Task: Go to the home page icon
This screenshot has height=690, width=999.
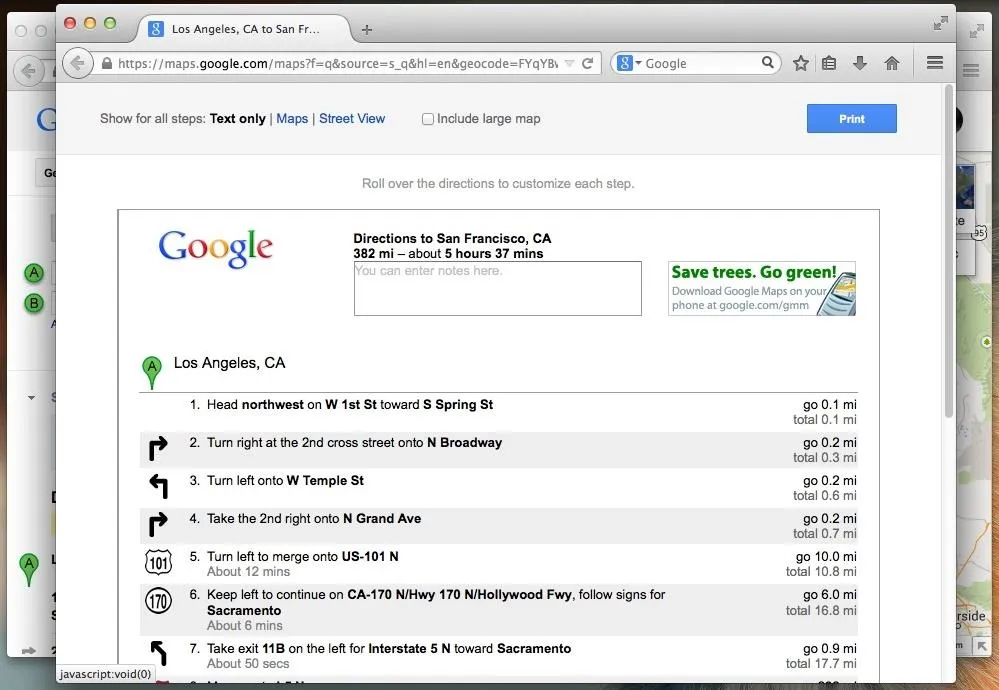Action: 892,63
